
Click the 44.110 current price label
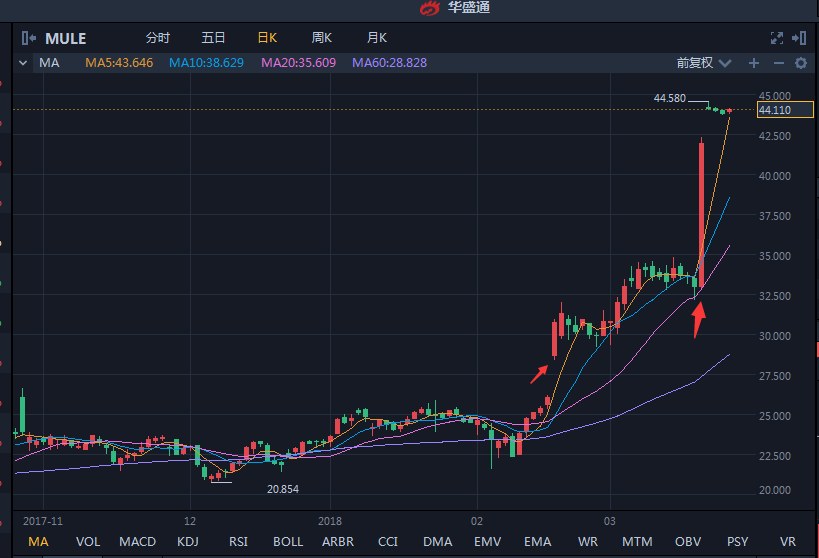click(776, 110)
